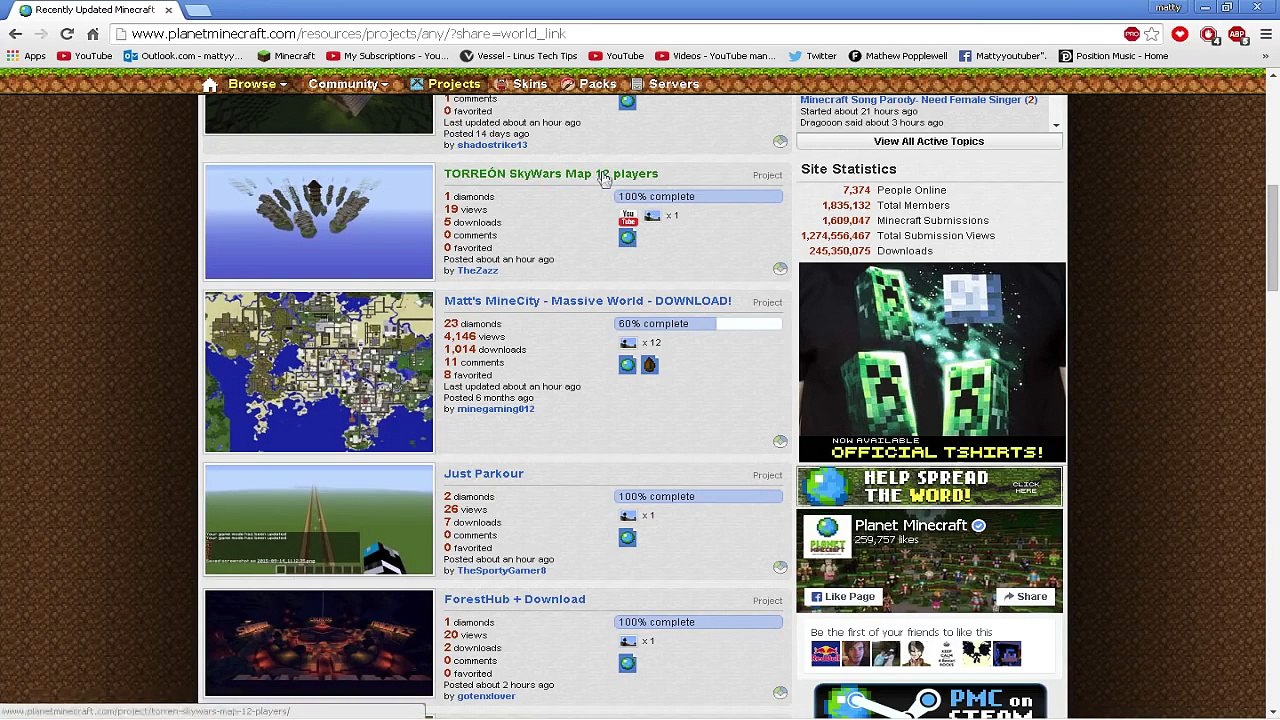
Task: Close the Recently Updated Minecraft tab
Action: tap(168, 10)
